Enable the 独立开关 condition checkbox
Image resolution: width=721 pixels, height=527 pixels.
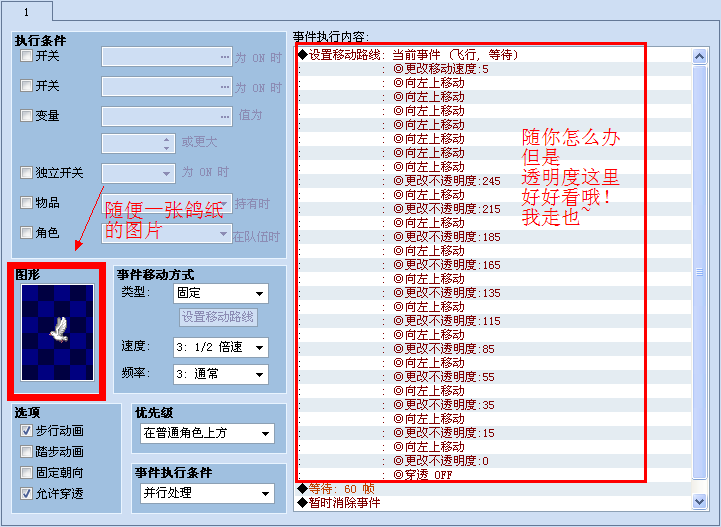pyautogui.click(x=26, y=172)
